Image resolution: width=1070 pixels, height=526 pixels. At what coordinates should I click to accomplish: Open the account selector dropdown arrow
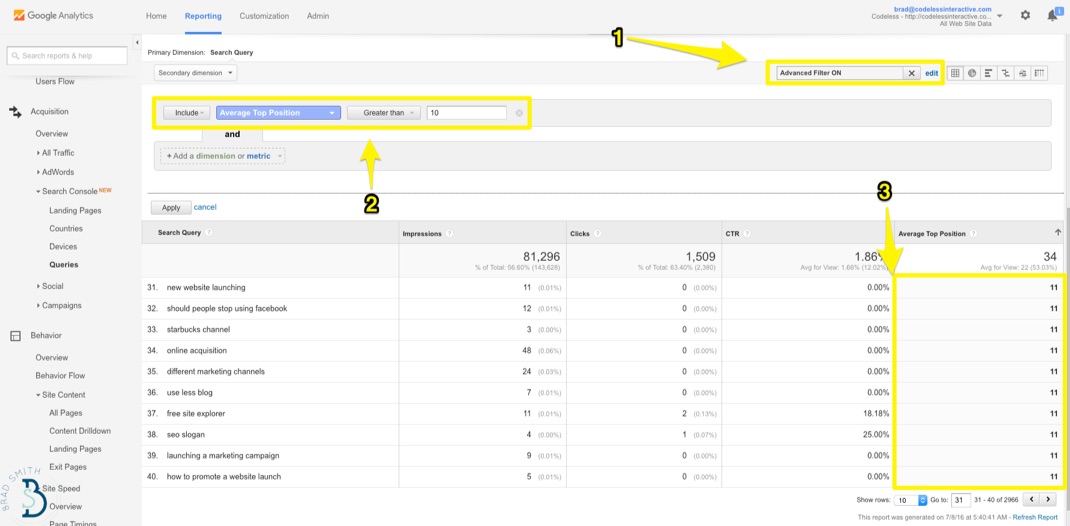[x=1000, y=16]
